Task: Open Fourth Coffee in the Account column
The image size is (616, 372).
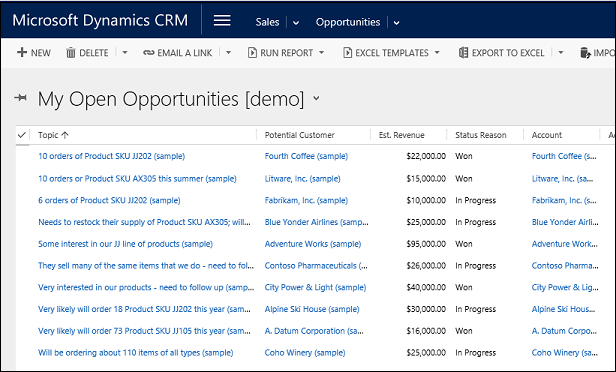Action: point(564,156)
